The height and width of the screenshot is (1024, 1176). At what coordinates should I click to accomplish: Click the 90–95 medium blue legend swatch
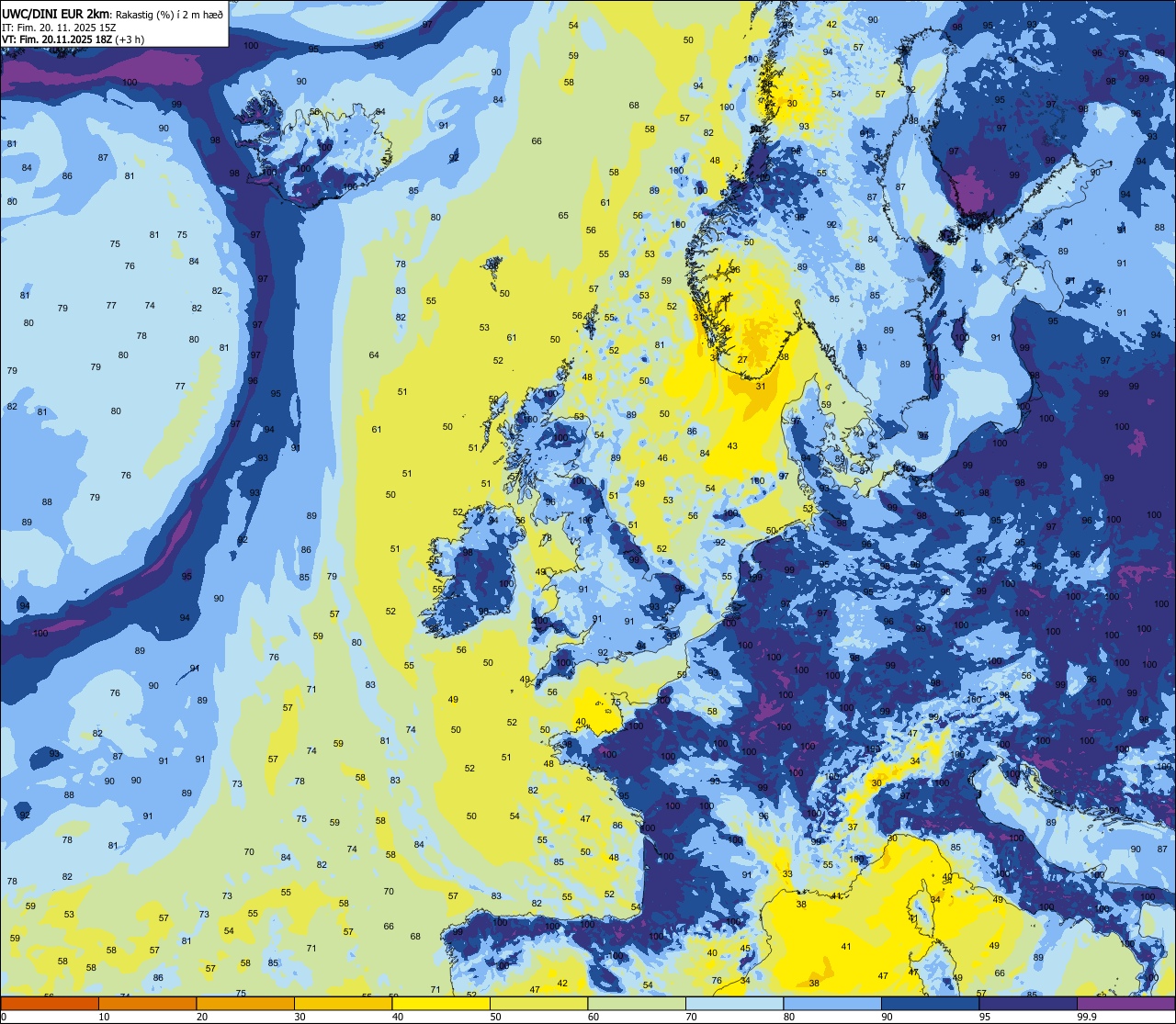[x=931, y=1003]
